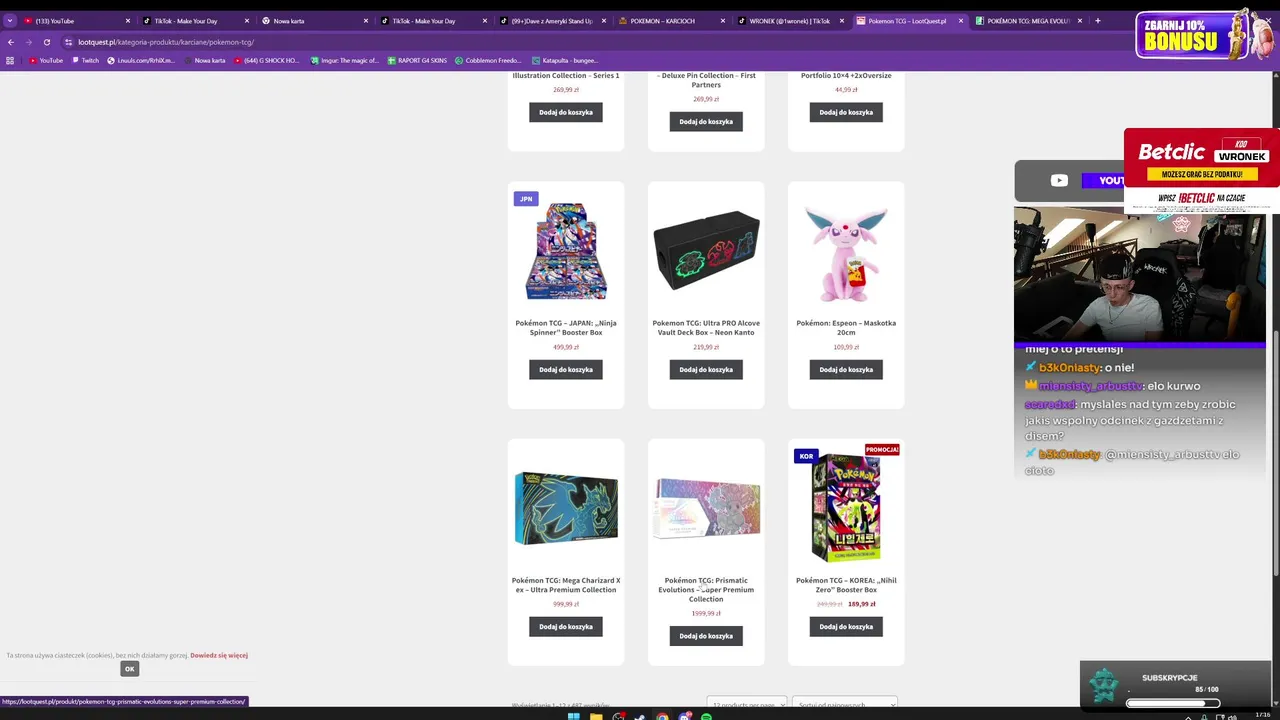This screenshot has width=1280, height=720.
Task: Open Espeon Maskotka 20cm title link
Action: pyautogui.click(x=846, y=328)
